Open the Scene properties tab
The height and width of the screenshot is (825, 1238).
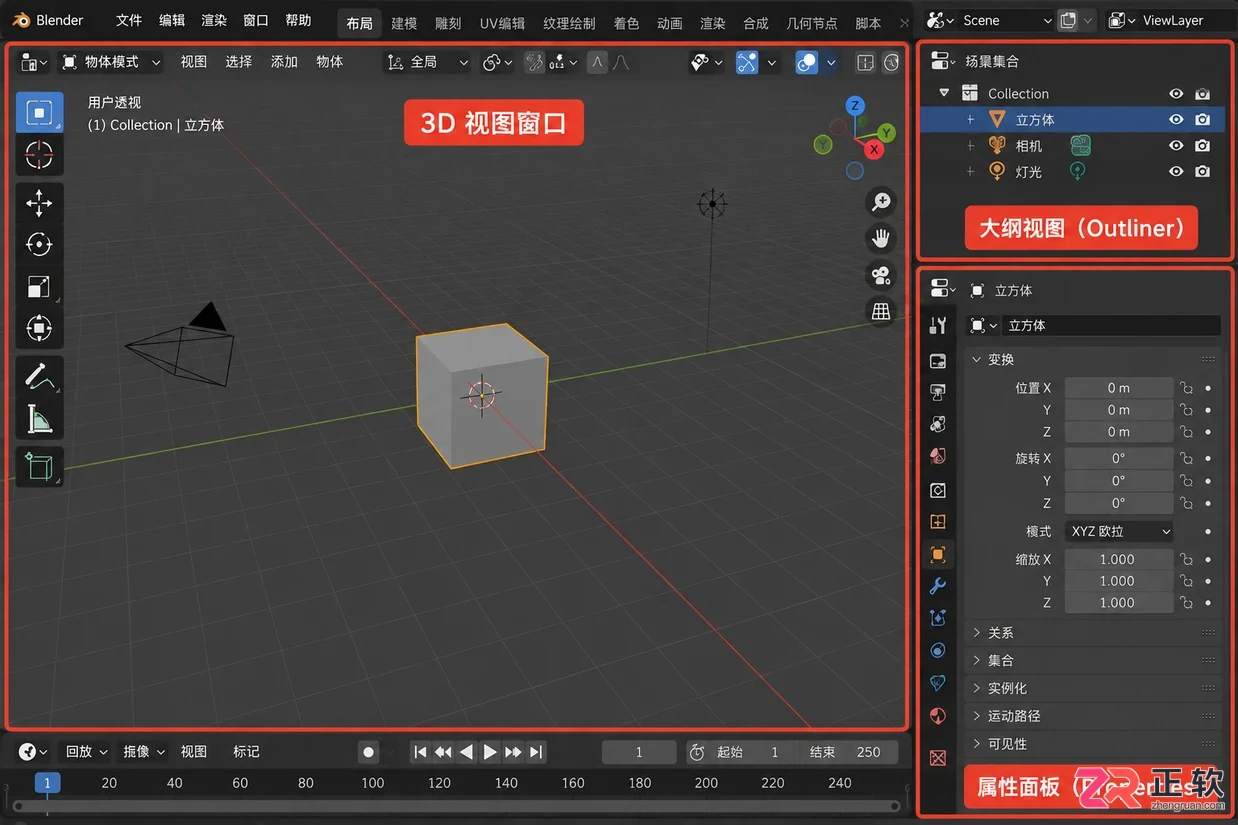click(938, 456)
